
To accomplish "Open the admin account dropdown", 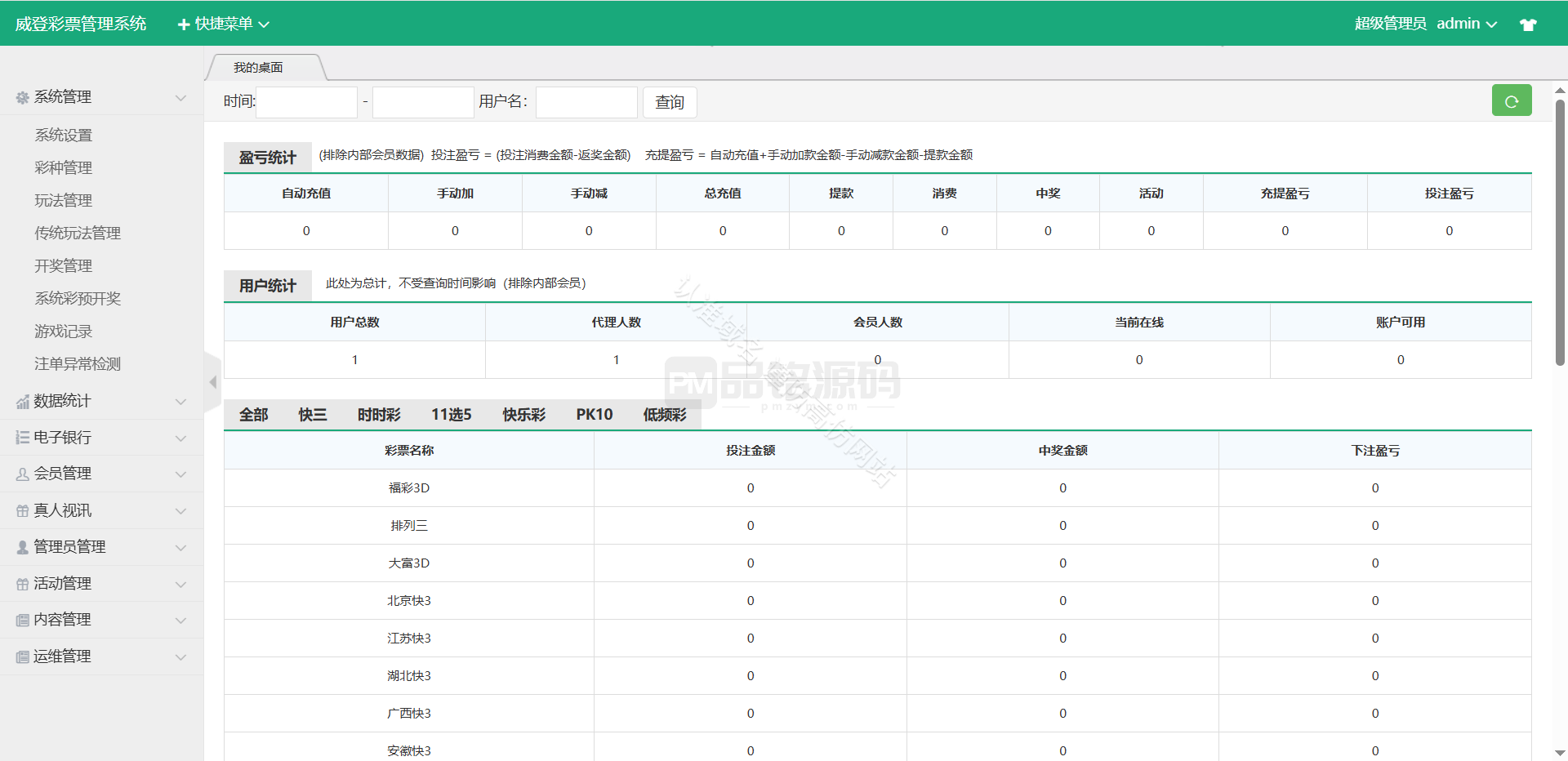I will pyautogui.click(x=1467, y=24).
